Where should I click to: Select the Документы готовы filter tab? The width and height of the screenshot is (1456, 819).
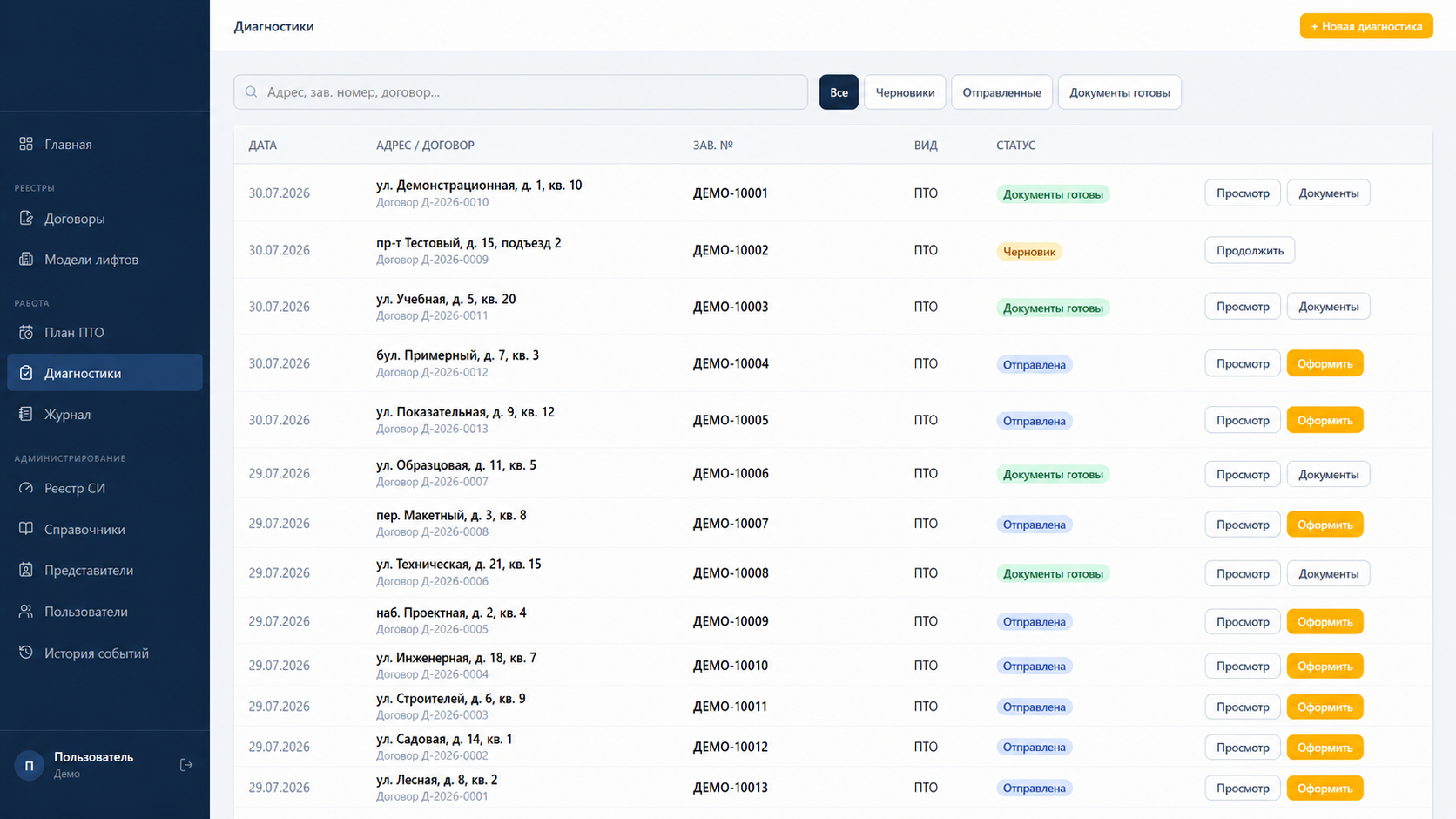1119,92
